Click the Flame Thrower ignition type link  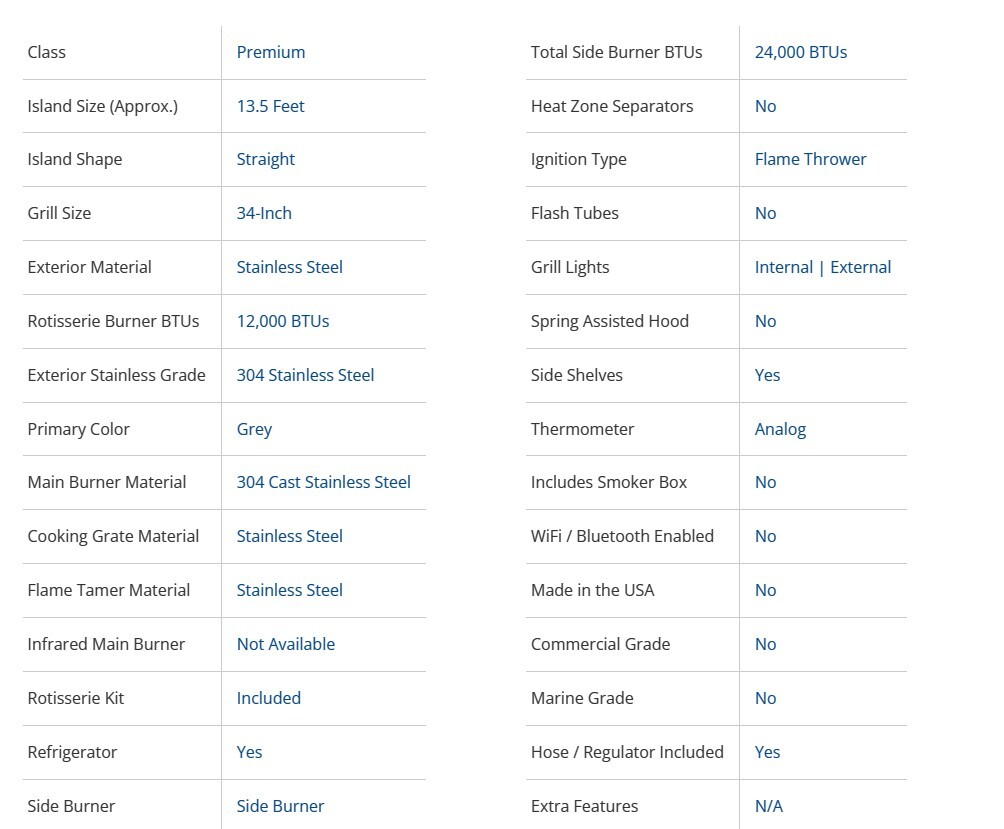[810, 159]
